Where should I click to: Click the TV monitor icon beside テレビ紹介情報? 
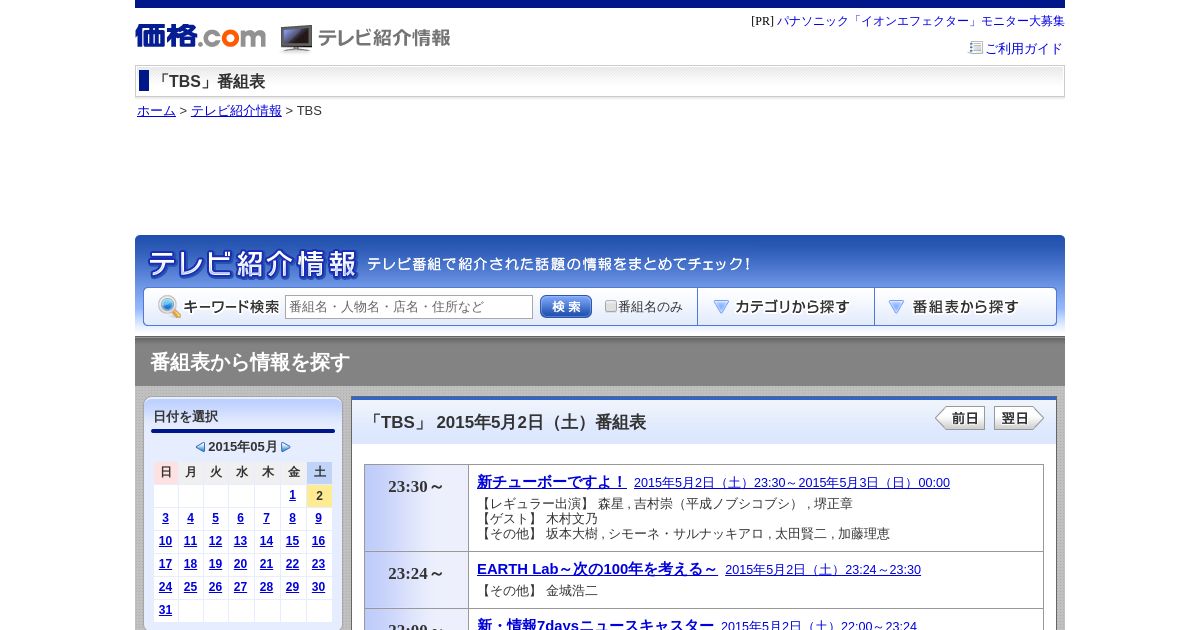pos(296,38)
